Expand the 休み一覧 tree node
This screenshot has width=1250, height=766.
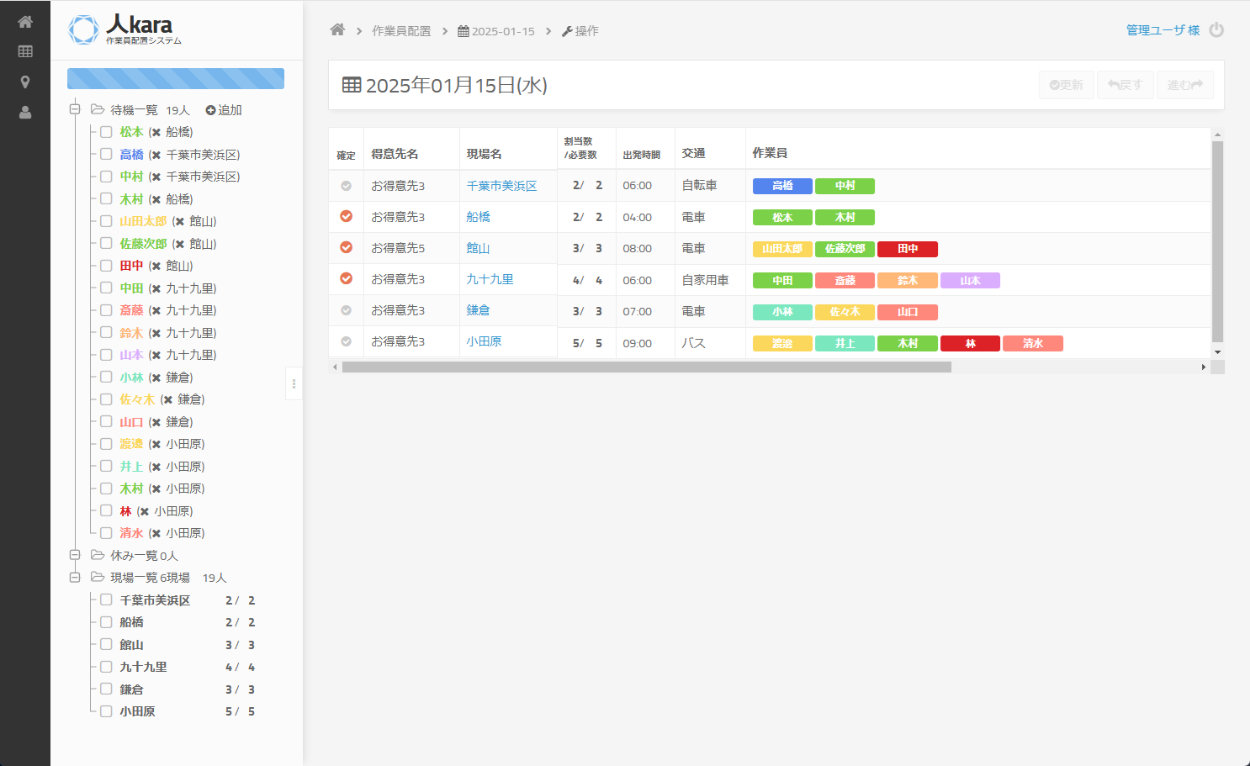click(x=74, y=555)
